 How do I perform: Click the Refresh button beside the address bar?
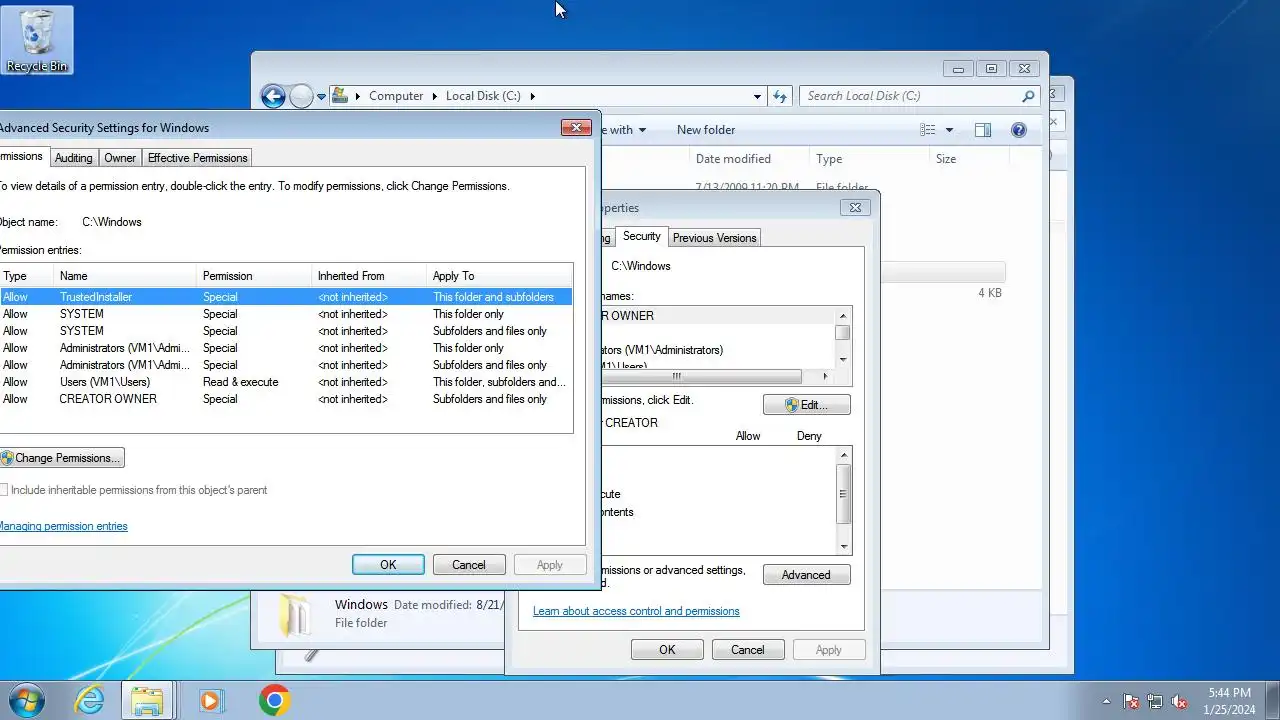(781, 96)
